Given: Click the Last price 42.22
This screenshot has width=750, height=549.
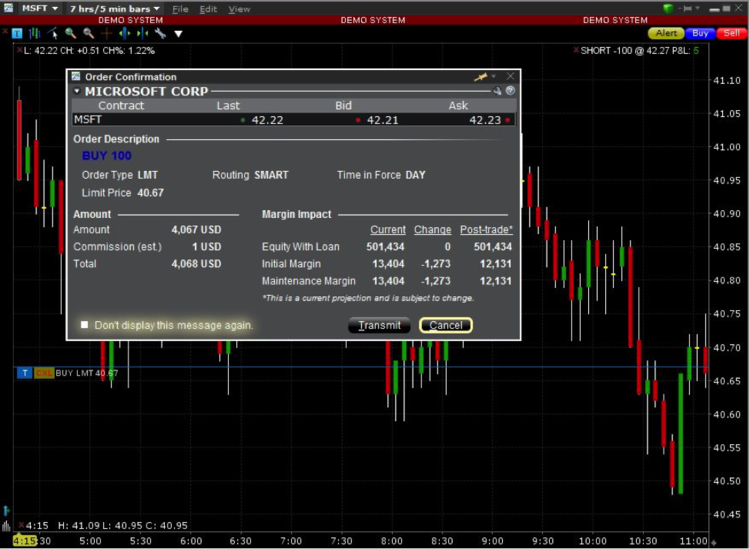Looking at the screenshot, I should 267,120.
